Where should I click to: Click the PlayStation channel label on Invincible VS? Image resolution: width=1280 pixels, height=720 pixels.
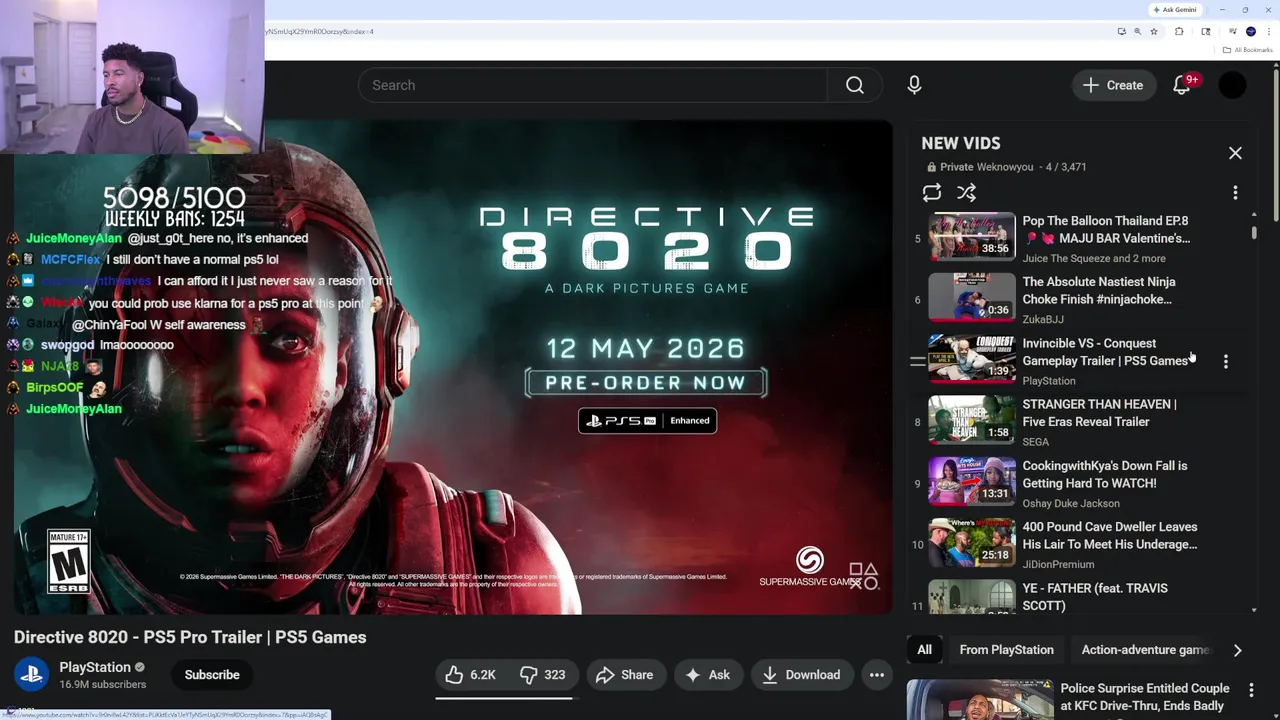point(1049,381)
